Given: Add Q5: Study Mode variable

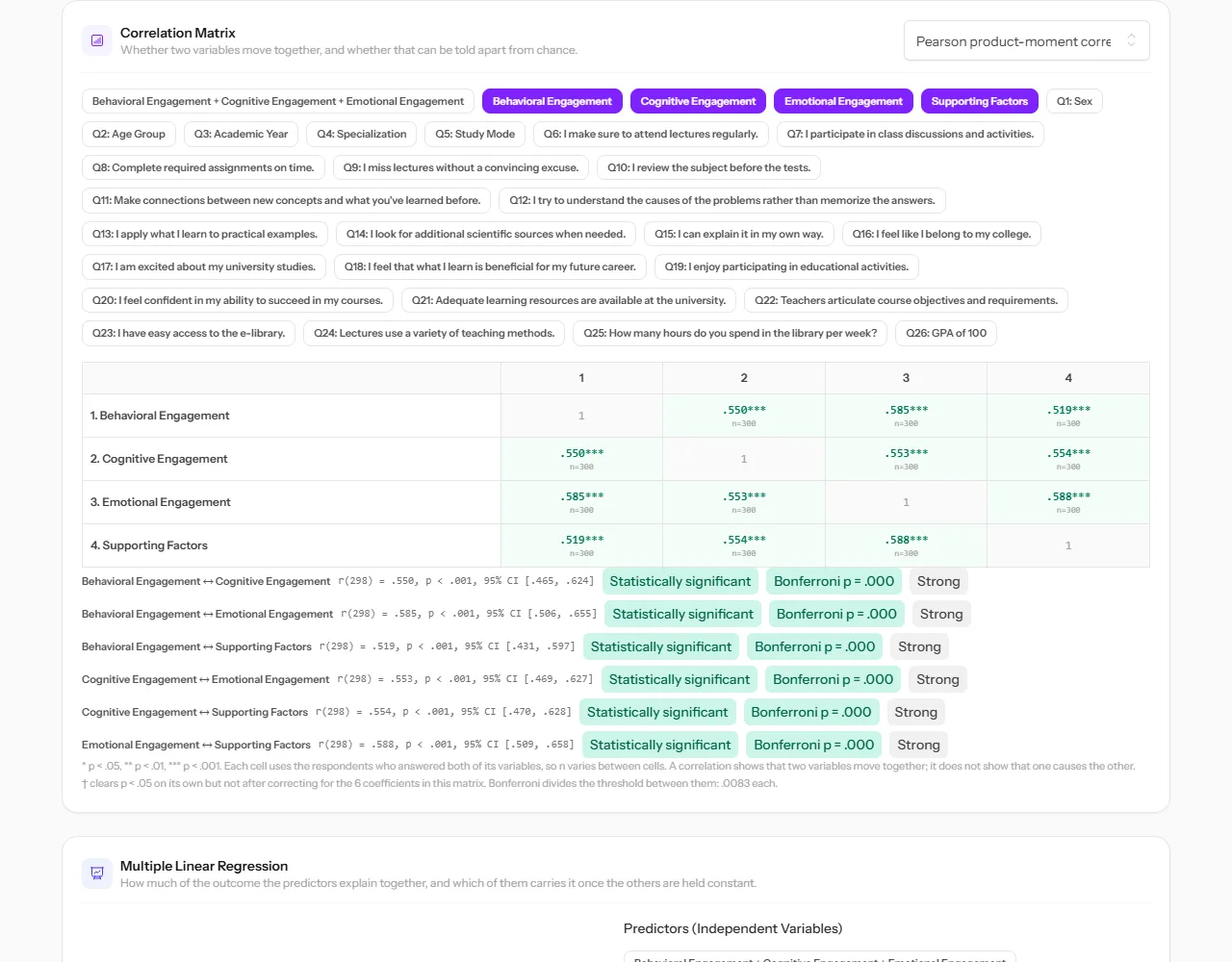Looking at the screenshot, I should [x=475, y=134].
